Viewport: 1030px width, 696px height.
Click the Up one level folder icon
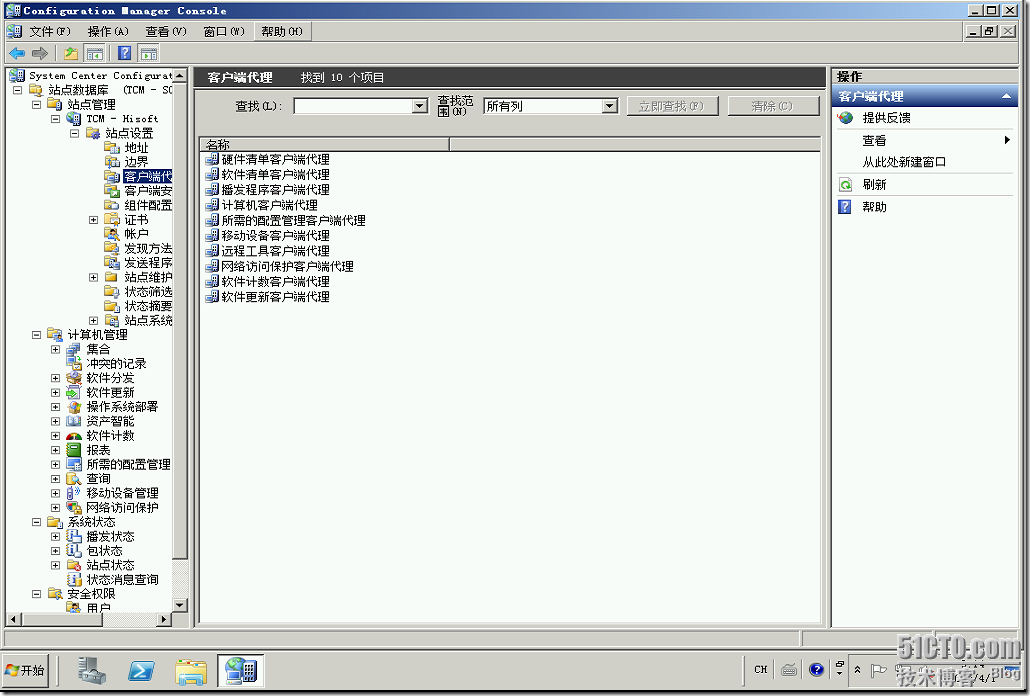pos(71,54)
